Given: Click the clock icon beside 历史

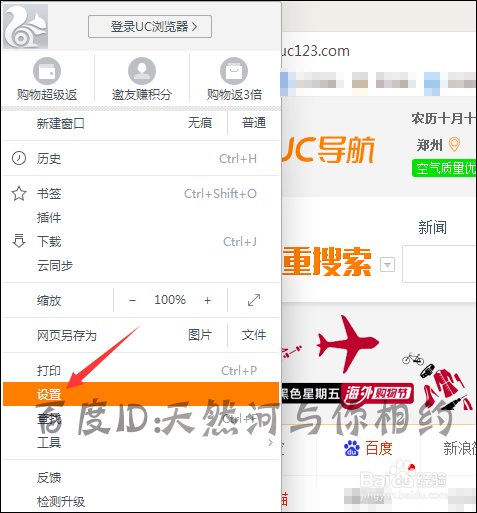Looking at the screenshot, I should [19, 158].
